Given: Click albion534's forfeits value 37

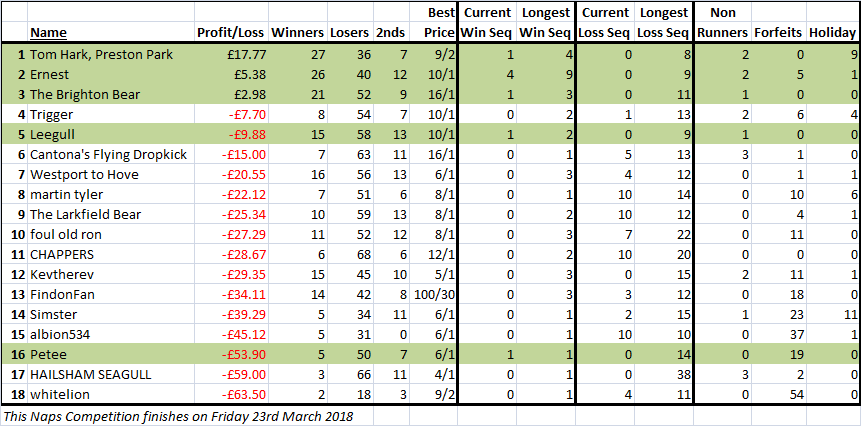Looking at the screenshot, I should click(778, 335).
